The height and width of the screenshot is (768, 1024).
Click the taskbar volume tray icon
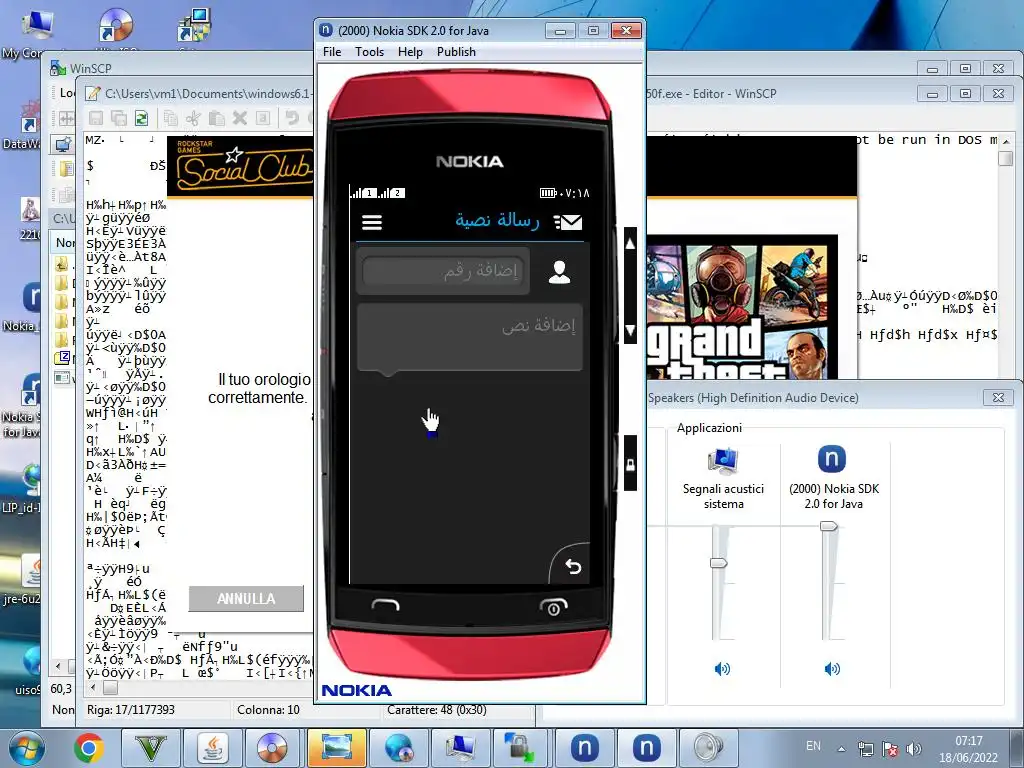(914, 748)
